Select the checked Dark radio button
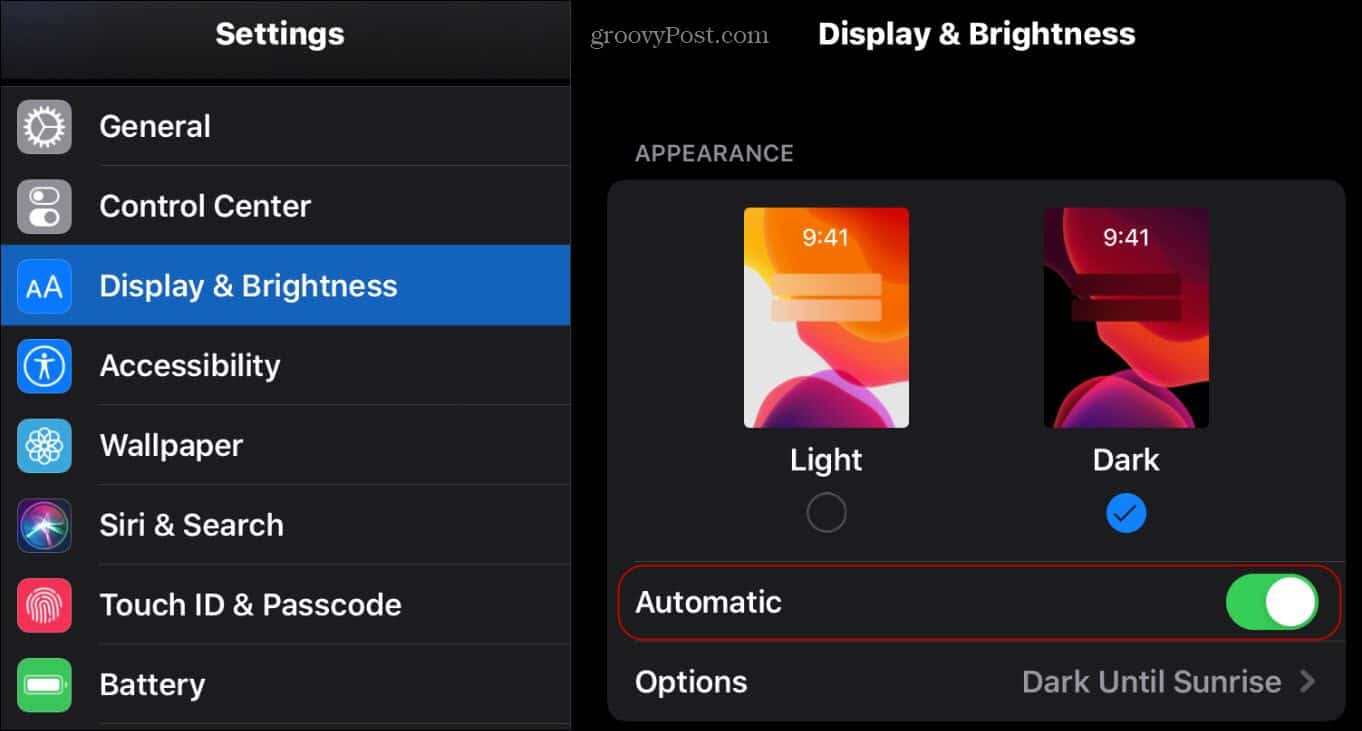Viewport: 1362px width, 731px height. coord(1126,513)
